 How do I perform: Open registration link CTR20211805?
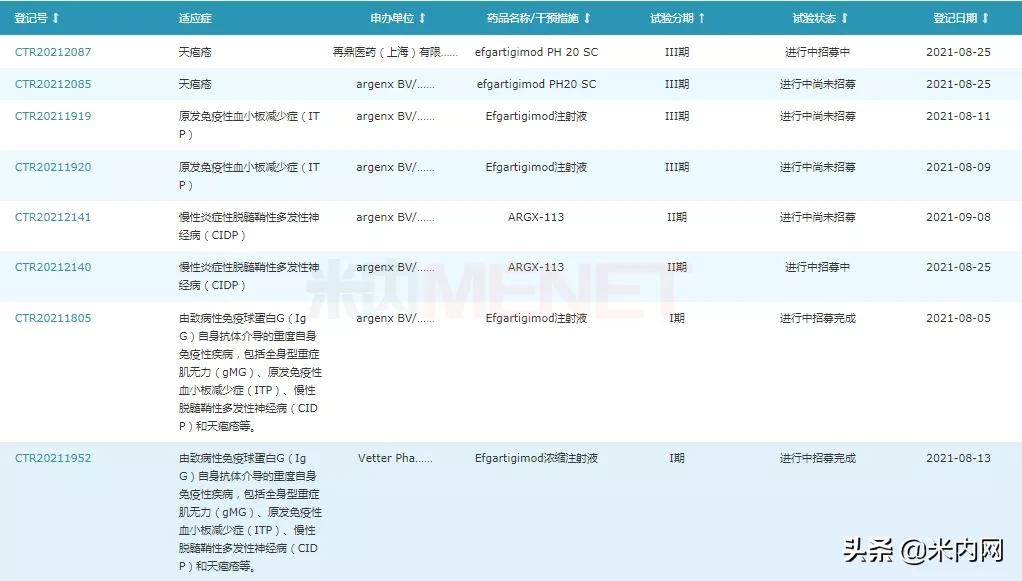coord(53,318)
